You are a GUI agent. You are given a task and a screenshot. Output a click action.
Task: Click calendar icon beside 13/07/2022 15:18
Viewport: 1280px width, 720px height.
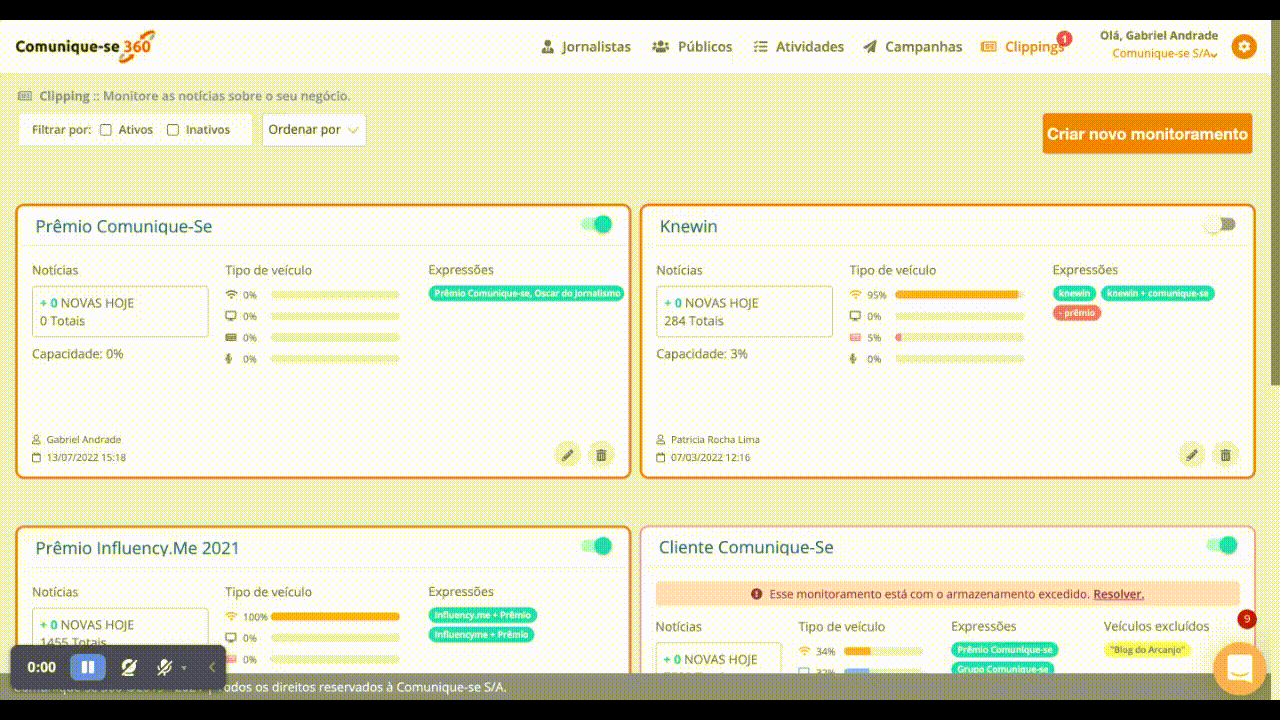[x=37, y=458]
